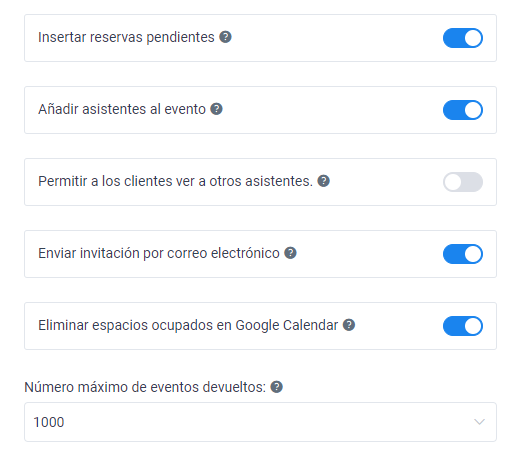Image resolution: width=520 pixels, height=472 pixels.
Task: Switch off Eliminar espacios ocupados en Google Calendar
Action: [x=463, y=326]
